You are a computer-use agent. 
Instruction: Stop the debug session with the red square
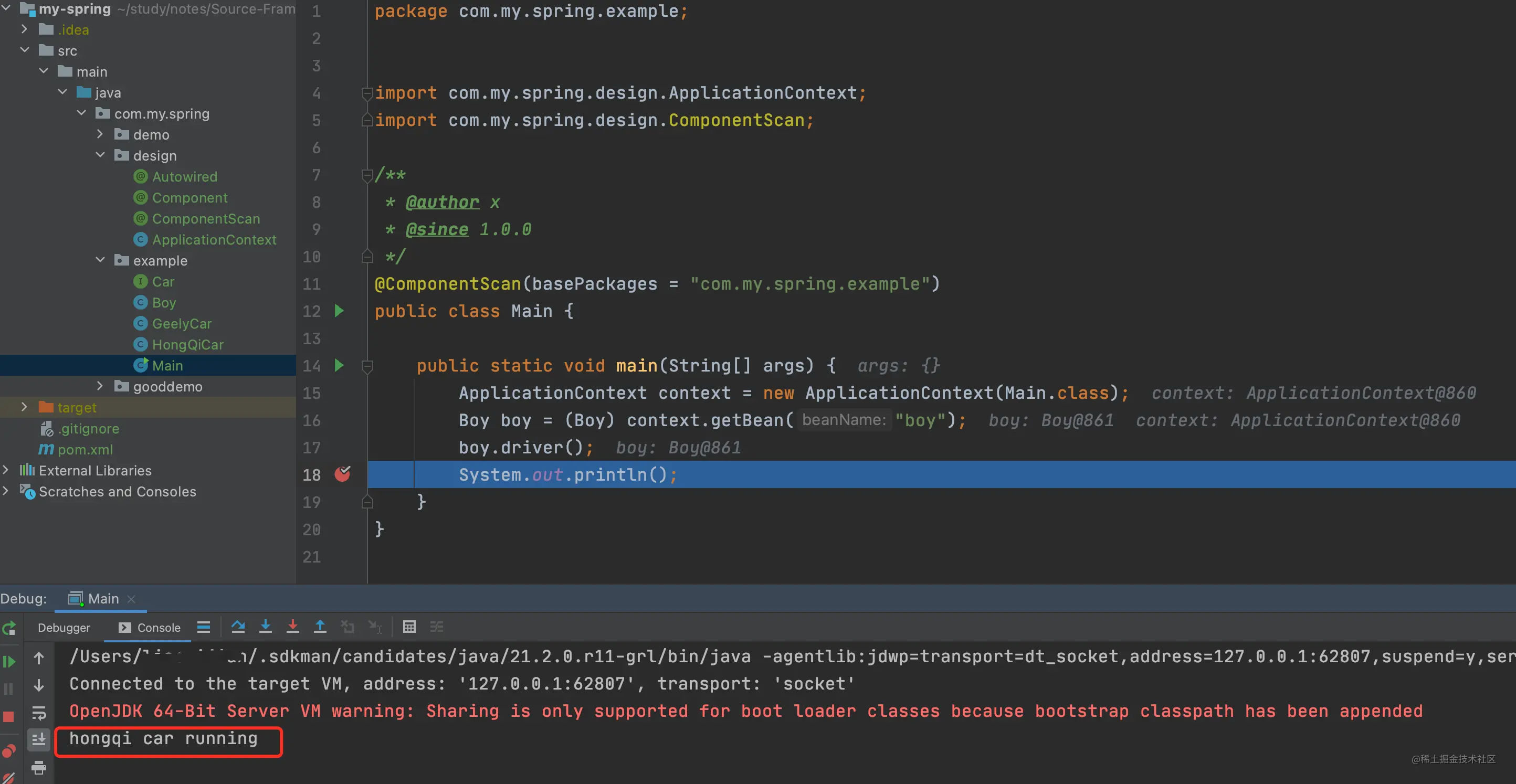pyautogui.click(x=9, y=716)
